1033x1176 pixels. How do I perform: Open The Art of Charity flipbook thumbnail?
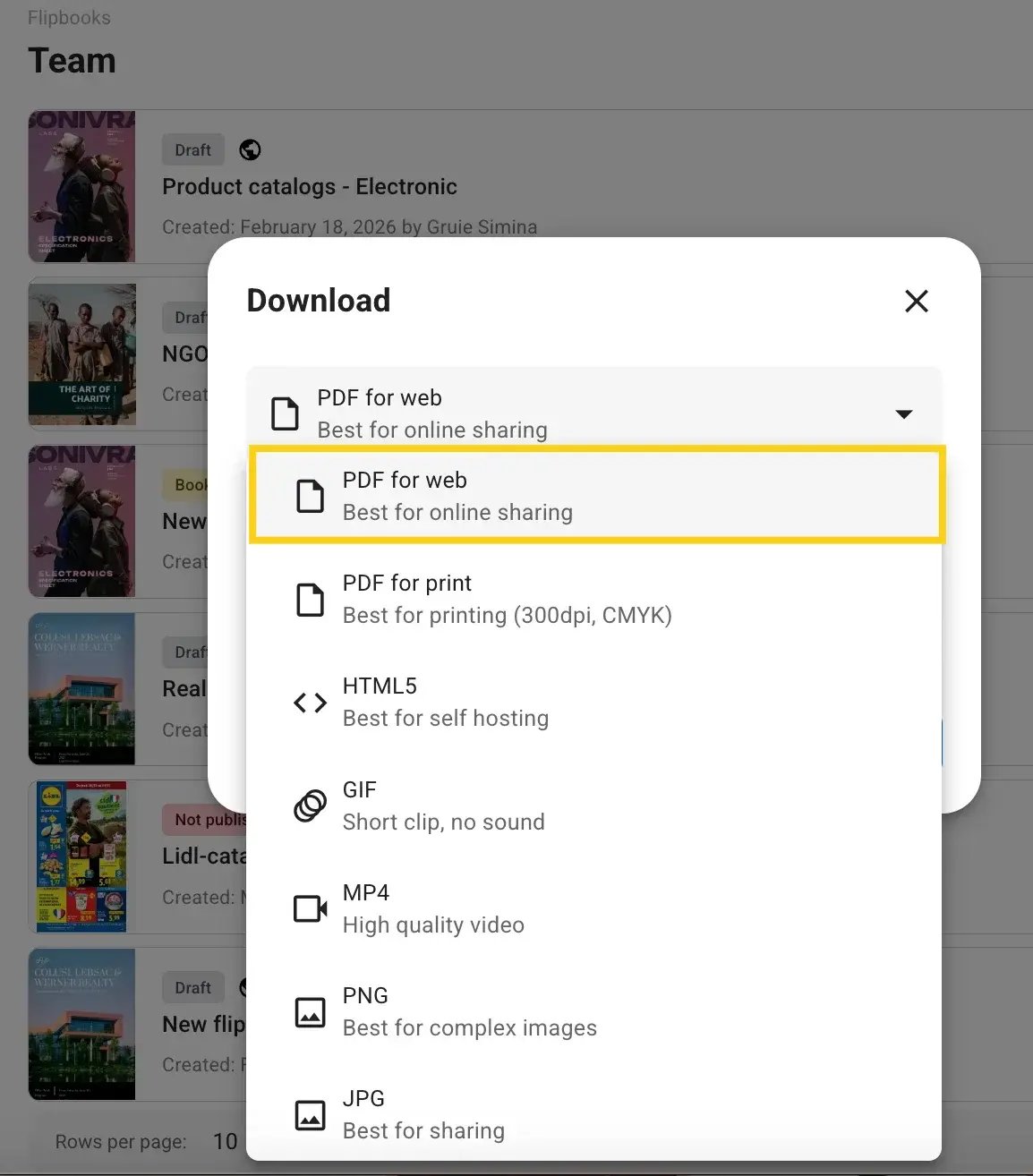pos(82,354)
